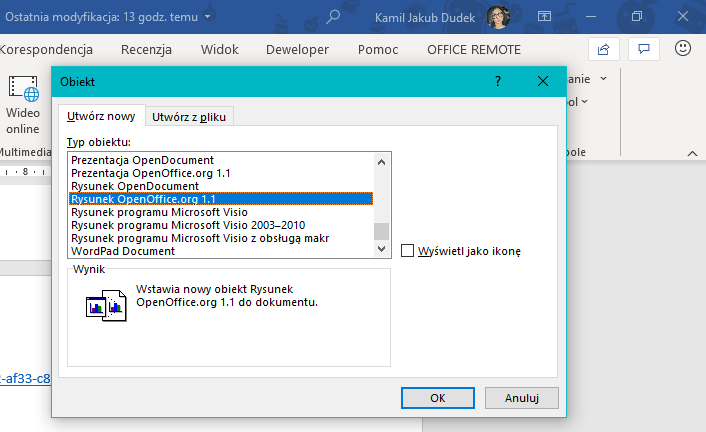The width and height of the screenshot is (706, 432).
Task: Close the Obiekt dialog
Action: click(x=543, y=82)
